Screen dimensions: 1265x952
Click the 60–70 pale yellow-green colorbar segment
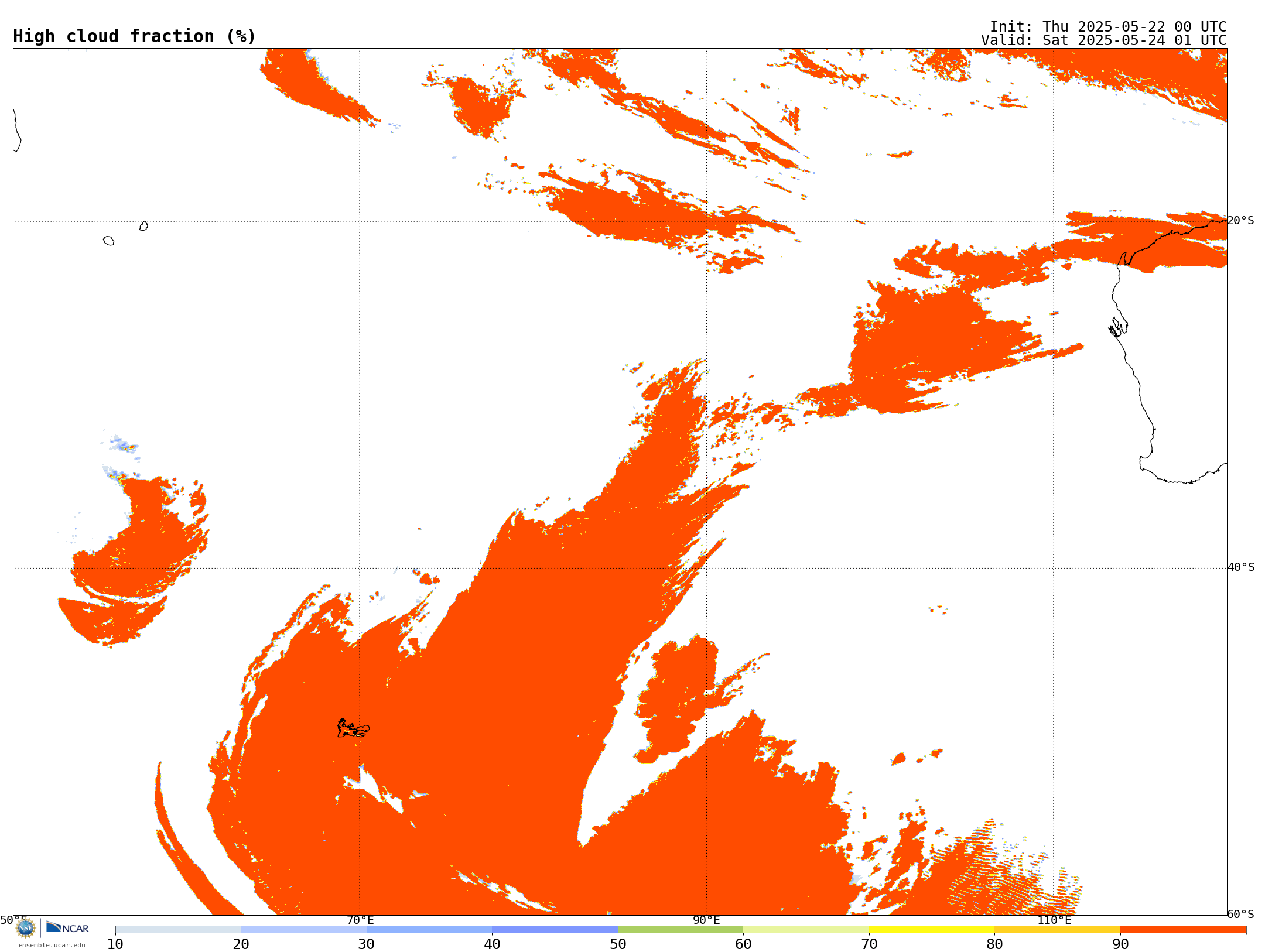coord(806,930)
